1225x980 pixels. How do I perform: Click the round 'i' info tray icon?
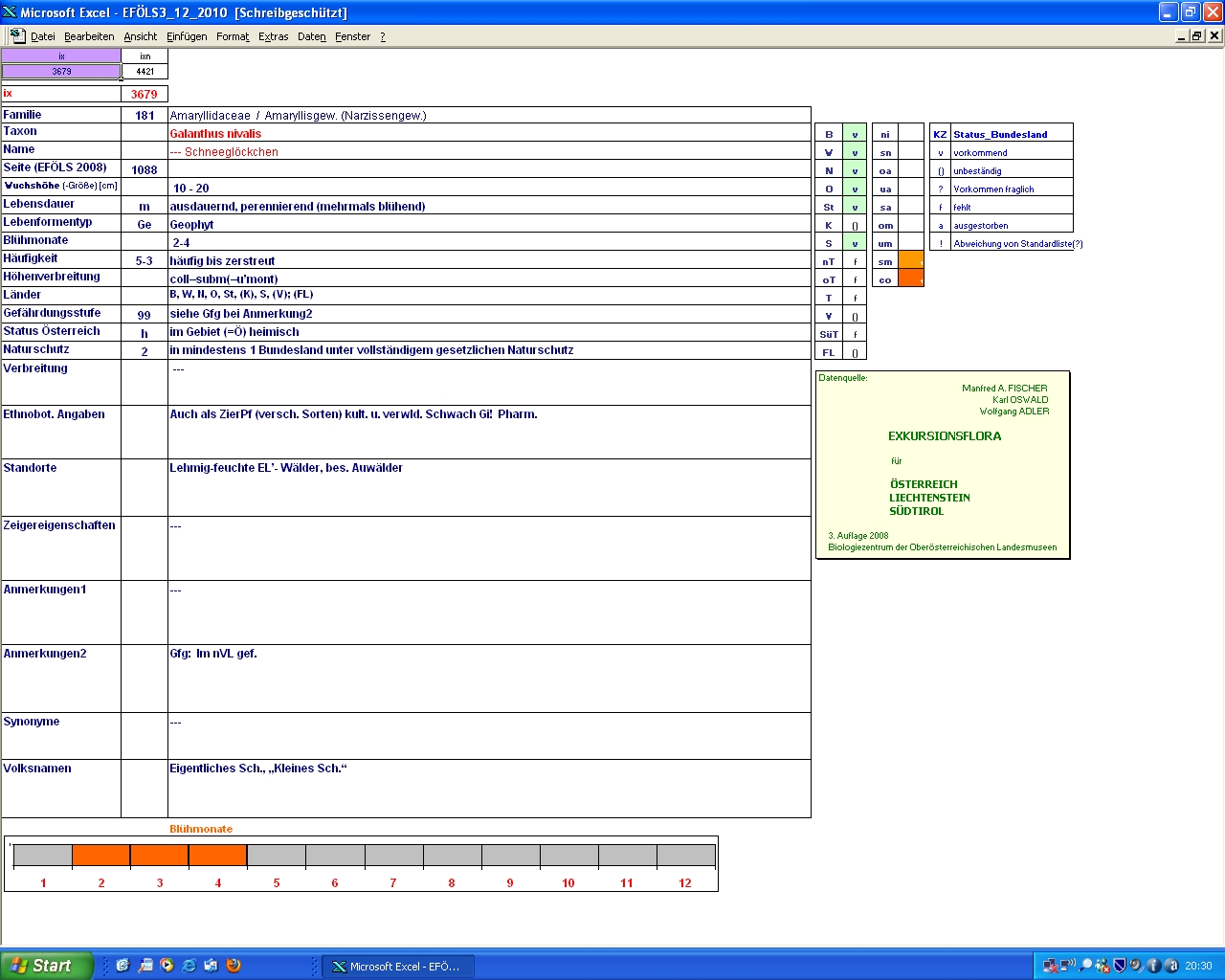point(1153,966)
